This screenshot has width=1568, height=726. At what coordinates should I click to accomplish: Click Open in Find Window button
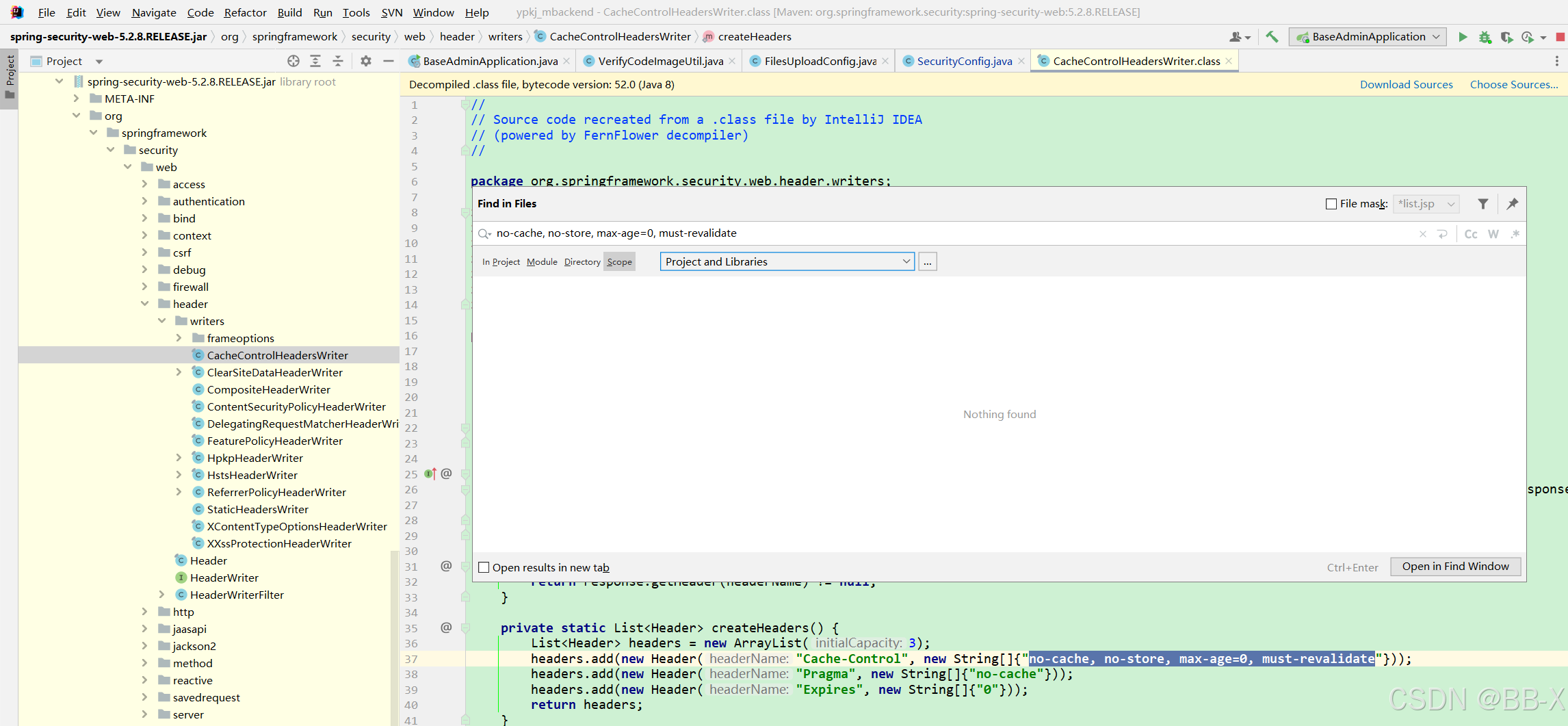(x=1455, y=567)
